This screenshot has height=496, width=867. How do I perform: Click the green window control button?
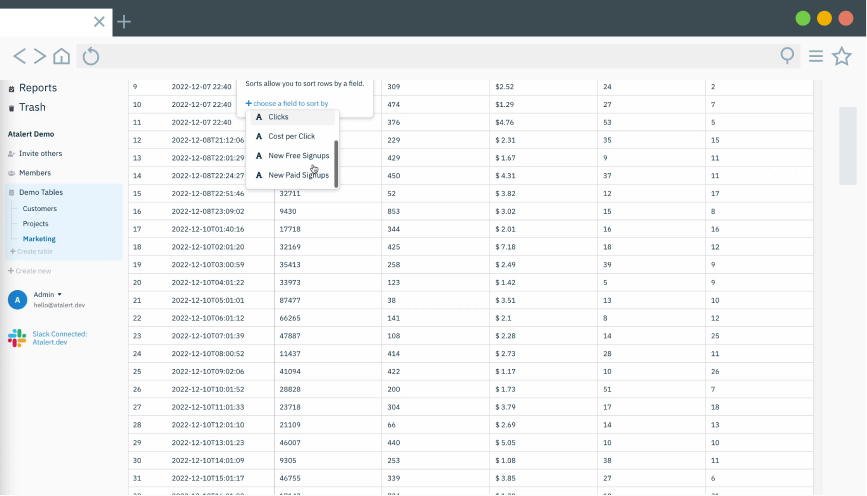tap(803, 18)
